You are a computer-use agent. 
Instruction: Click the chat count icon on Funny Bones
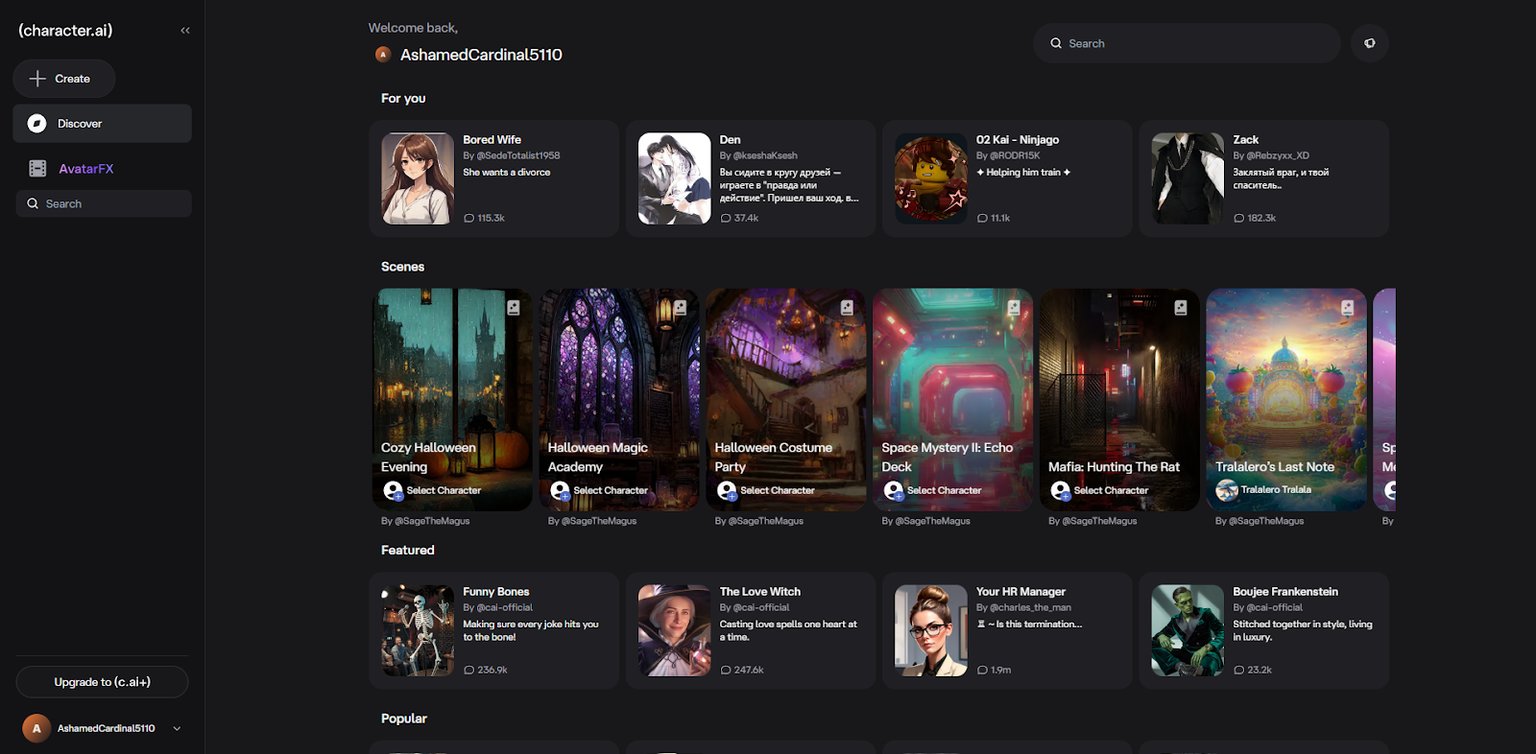click(469, 670)
